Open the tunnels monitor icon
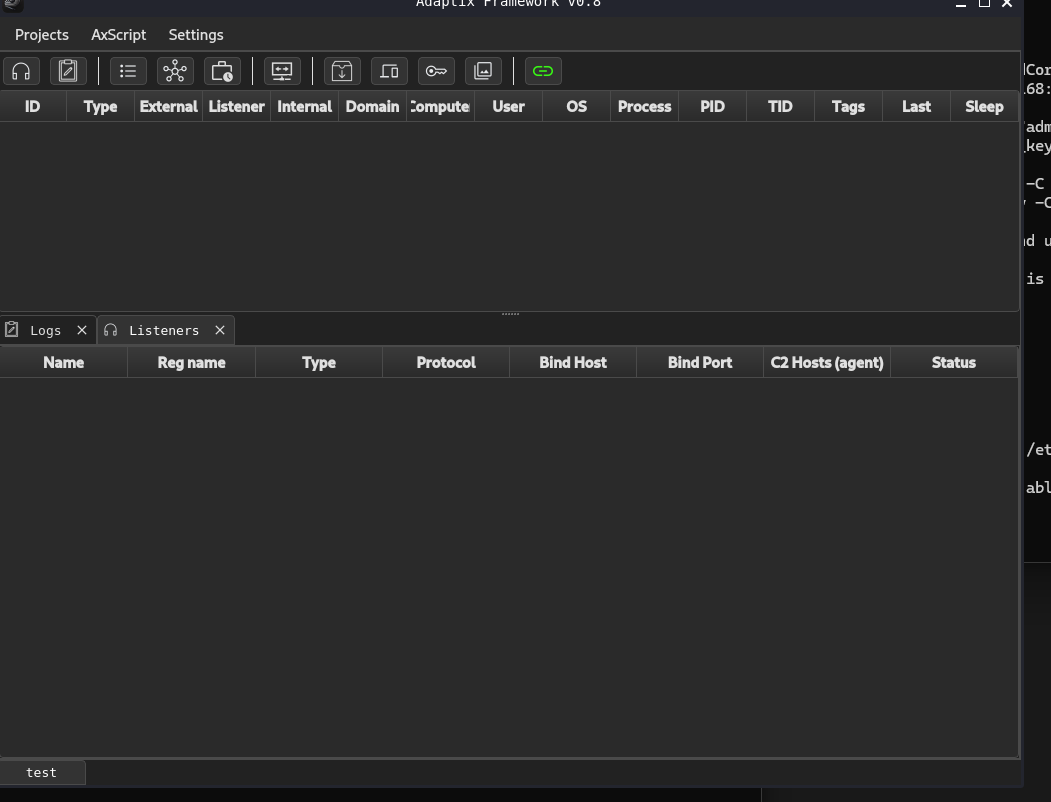This screenshot has width=1051, height=802. coord(282,71)
